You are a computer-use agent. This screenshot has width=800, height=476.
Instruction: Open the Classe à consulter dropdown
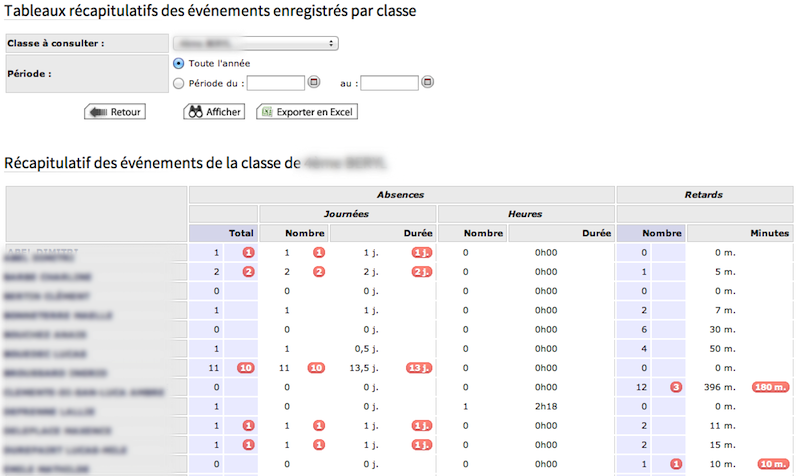pos(255,43)
